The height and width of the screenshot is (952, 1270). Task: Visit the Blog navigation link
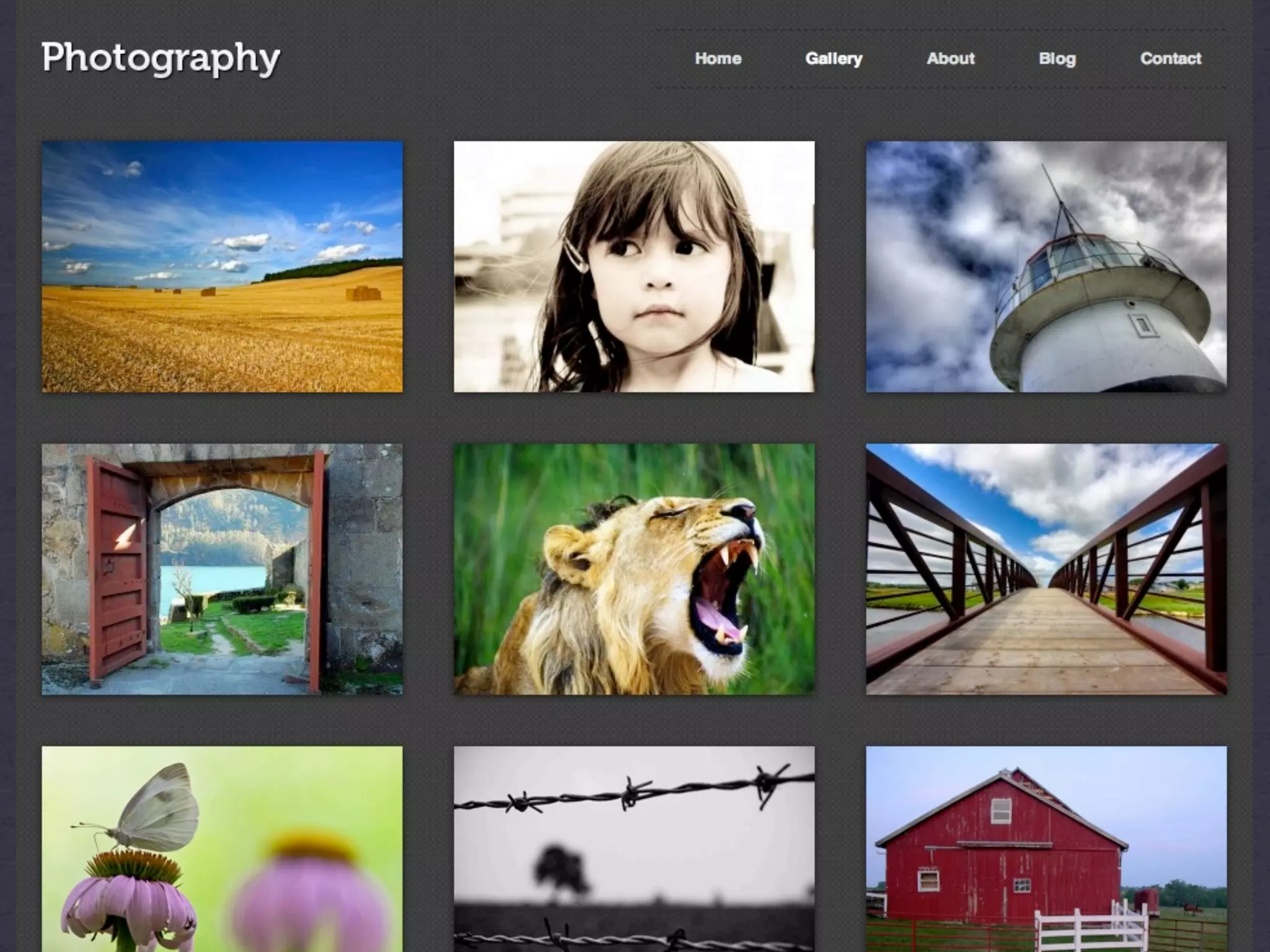pos(1057,59)
